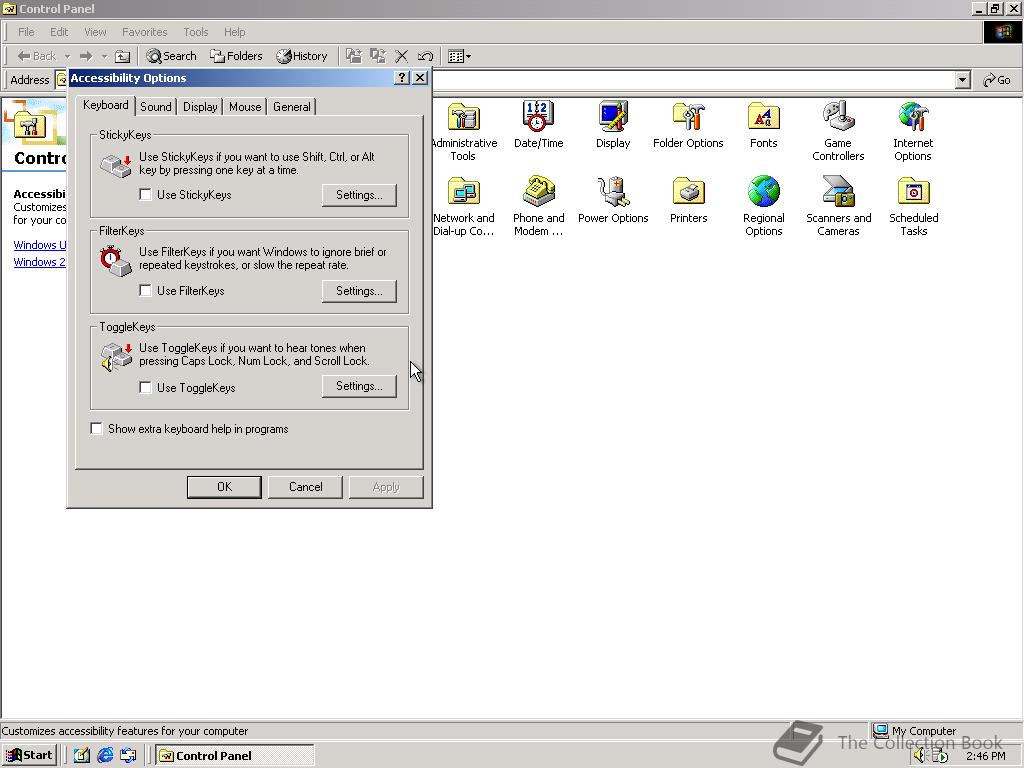The image size is (1024, 768).
Task: Click the volume speaker tray icon
Action: coord(920,756)
